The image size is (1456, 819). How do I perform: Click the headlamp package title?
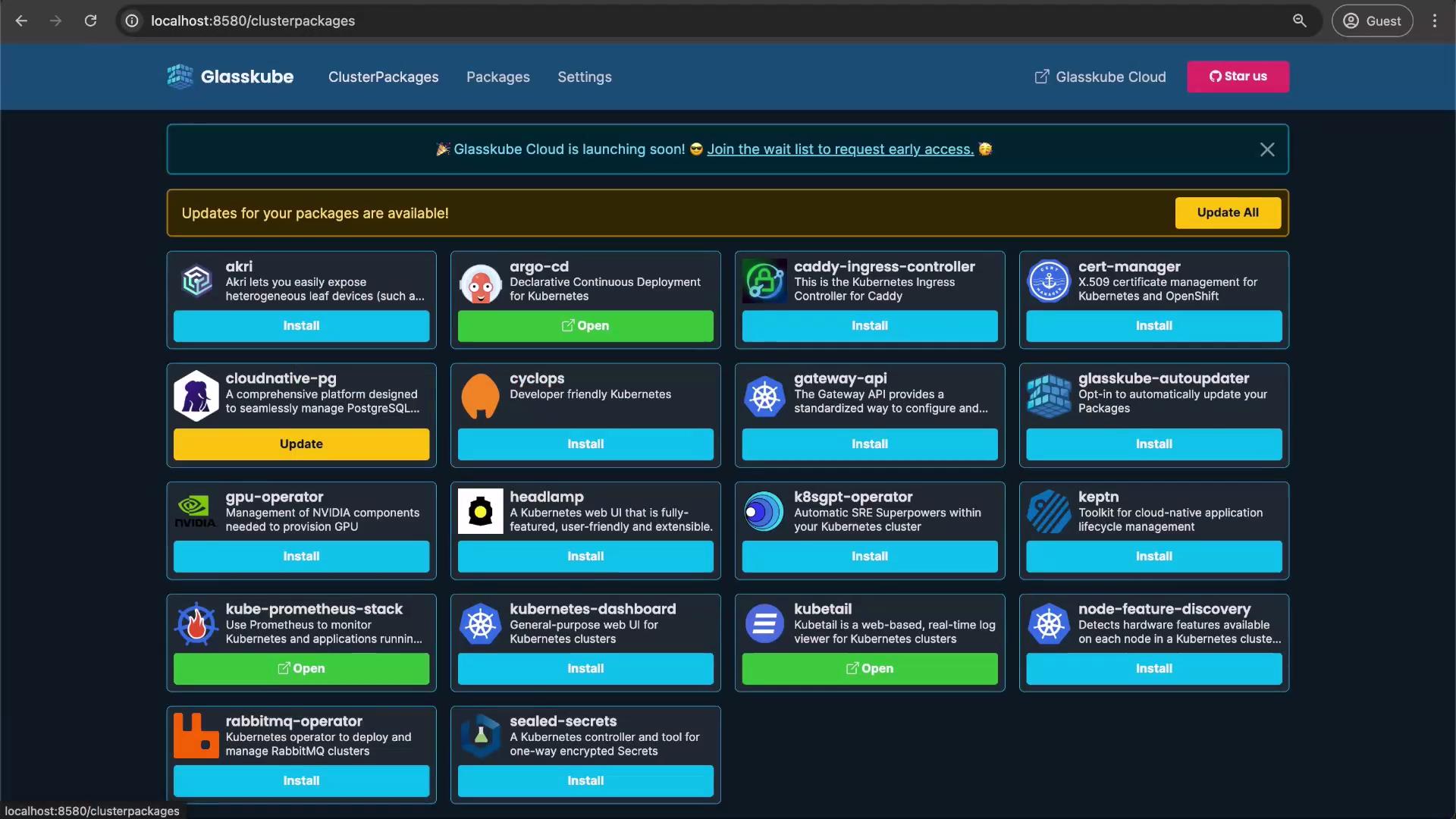[547, 497]
